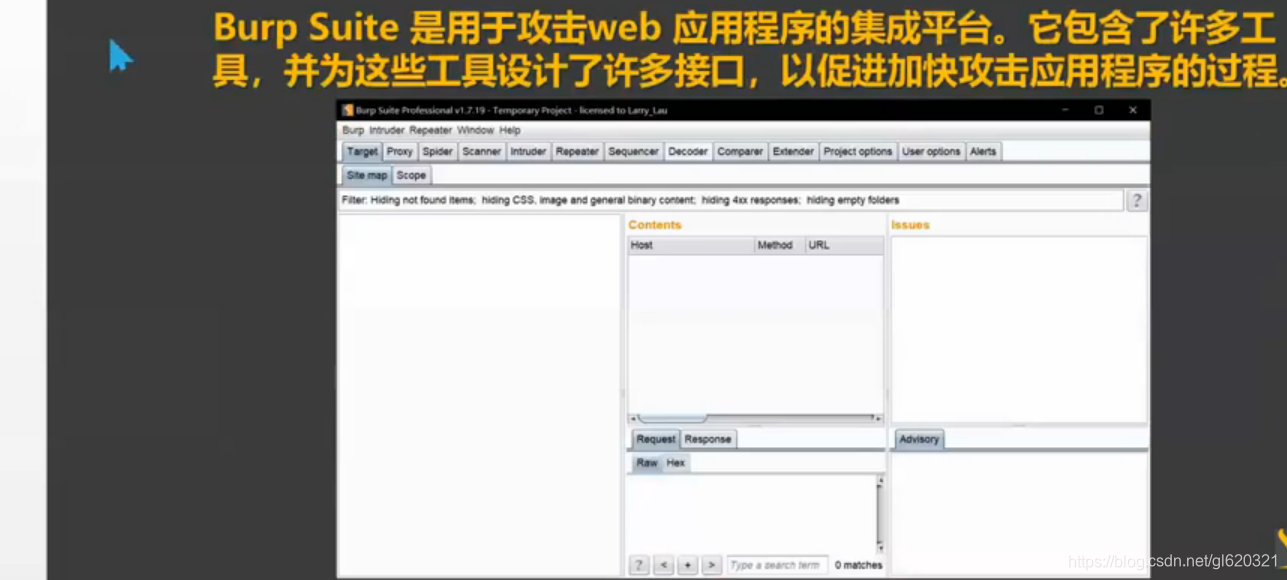
Task: Close the Burp Suite window
Action: [x=1133, y=110]
